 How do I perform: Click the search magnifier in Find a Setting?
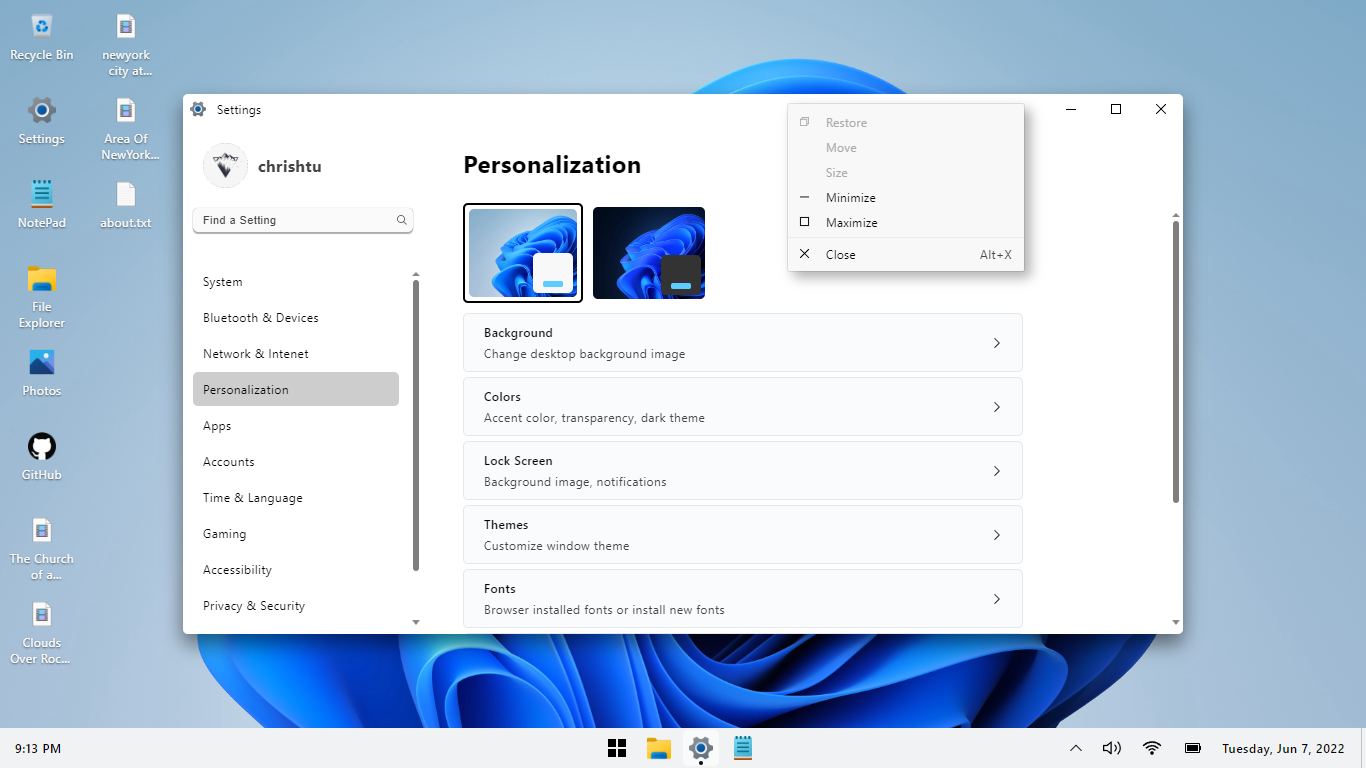tap(401, 220)
